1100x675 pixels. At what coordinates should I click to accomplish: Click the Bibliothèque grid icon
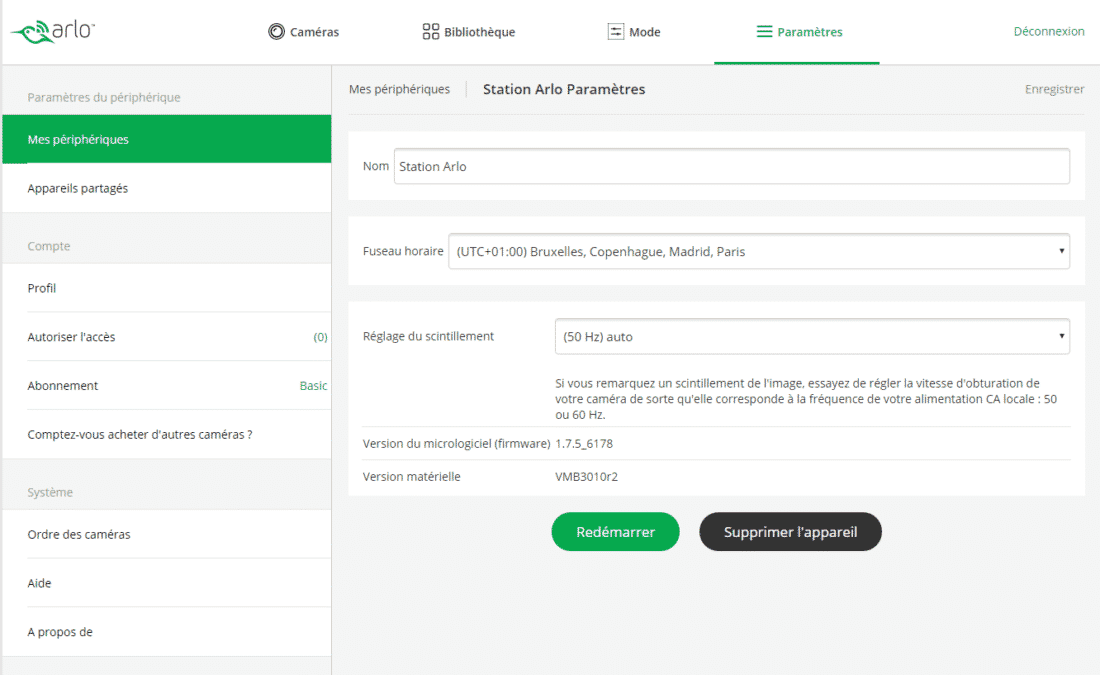(x=431, y=32)
